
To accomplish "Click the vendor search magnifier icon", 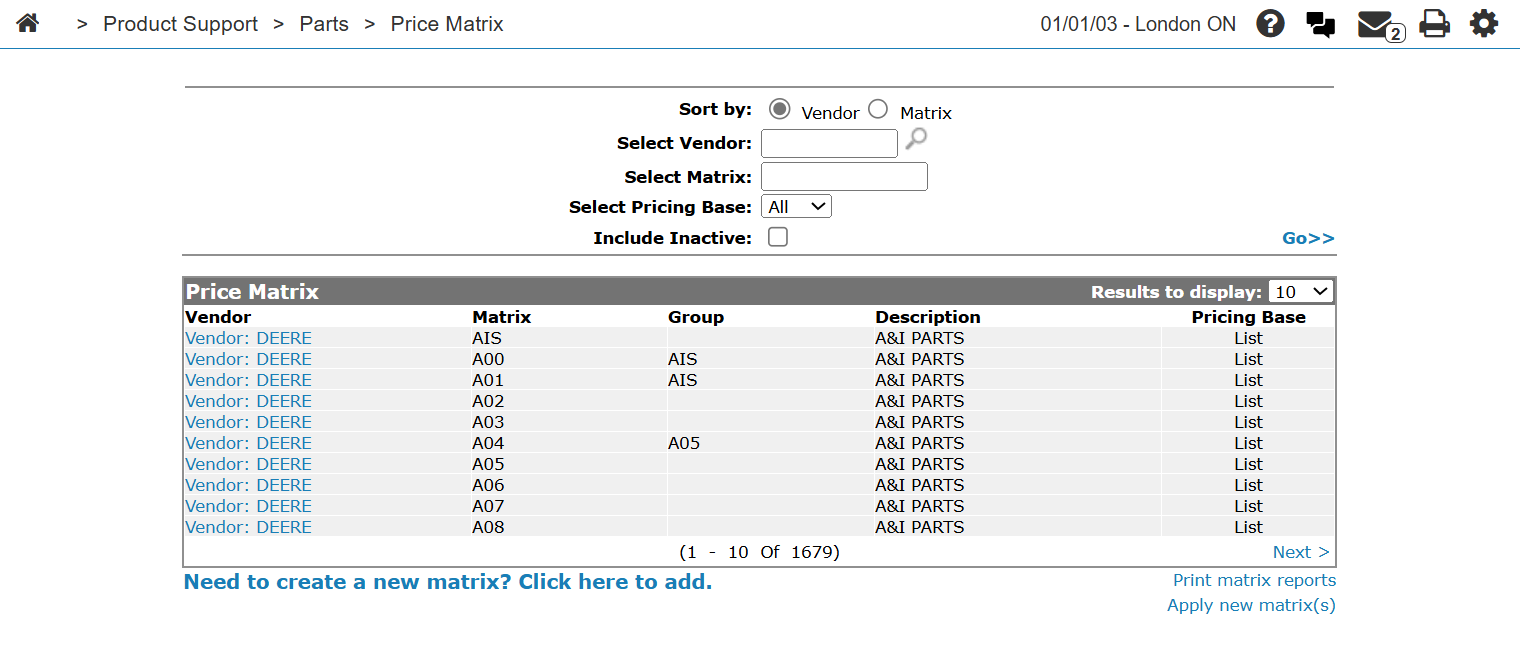I will click(x=916, y=140).
